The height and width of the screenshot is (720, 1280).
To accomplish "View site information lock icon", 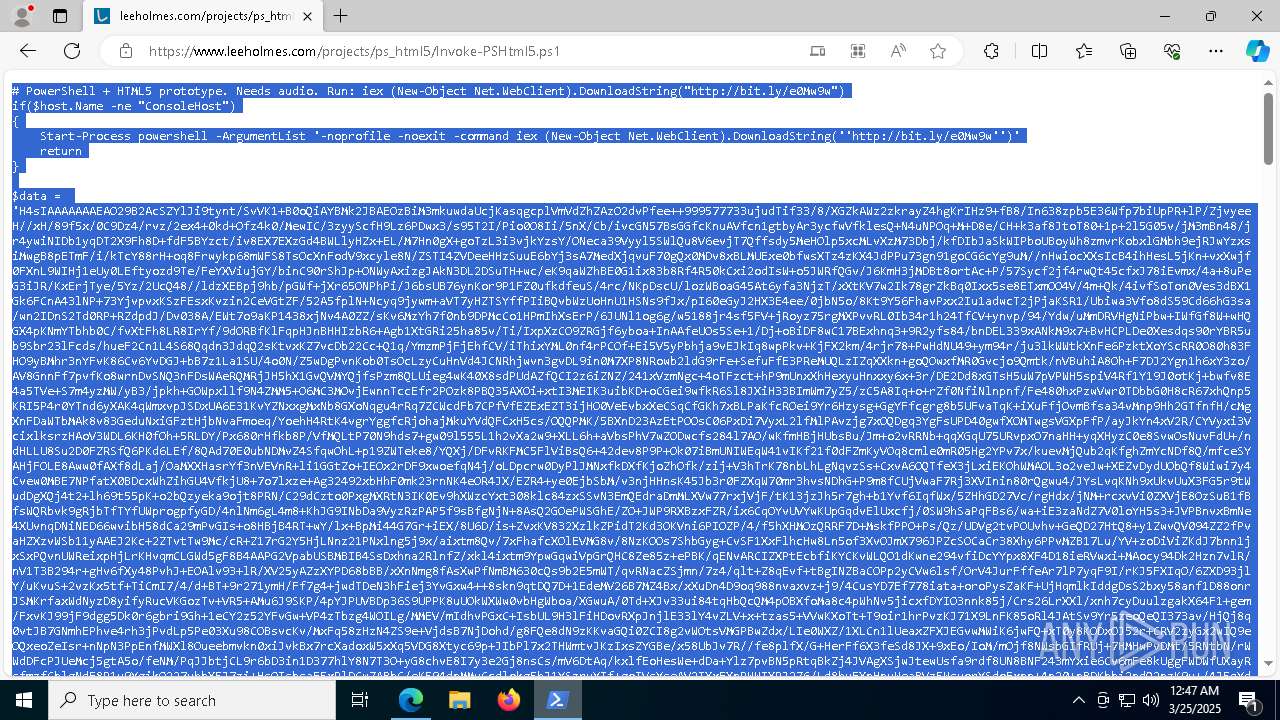I will click(126, 51).
